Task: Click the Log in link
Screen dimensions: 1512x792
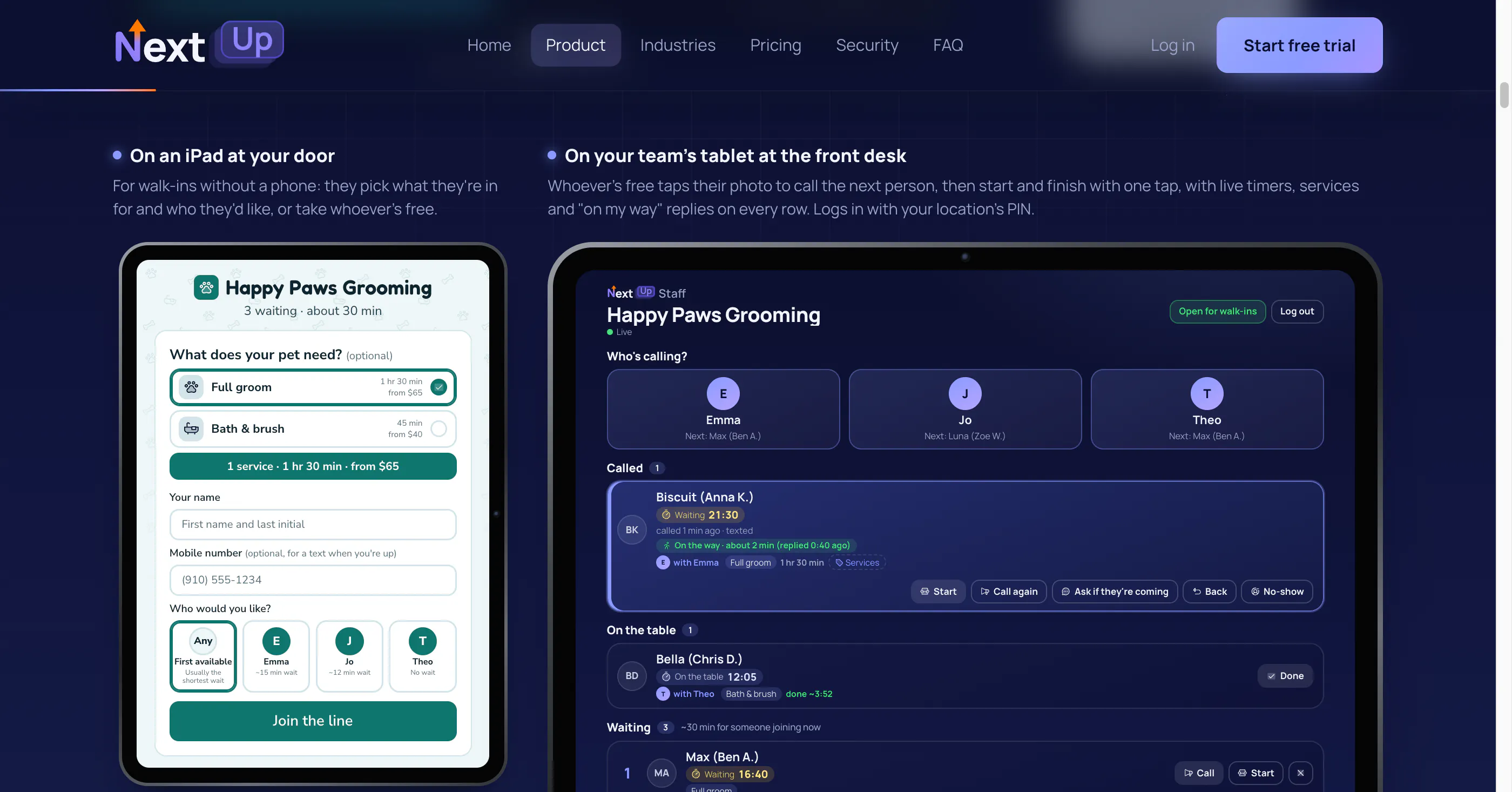Action: click(x=1172, y=45)
